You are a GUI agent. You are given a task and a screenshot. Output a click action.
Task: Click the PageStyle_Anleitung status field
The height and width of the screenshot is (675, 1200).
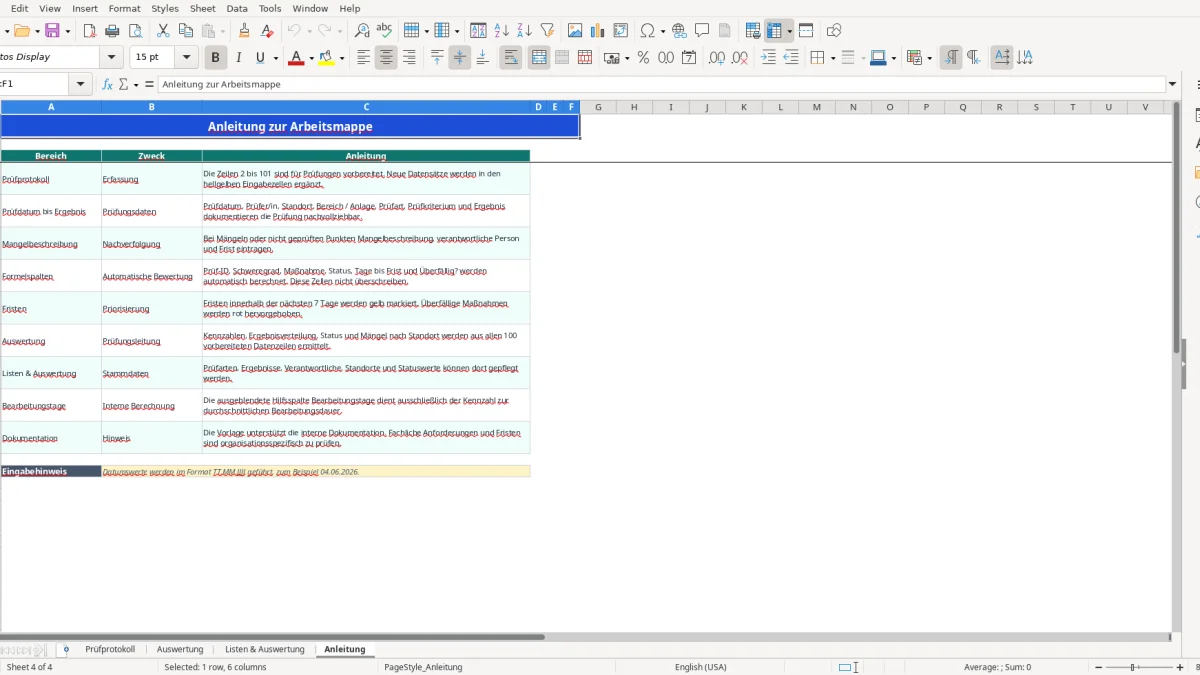pos(423,667)
